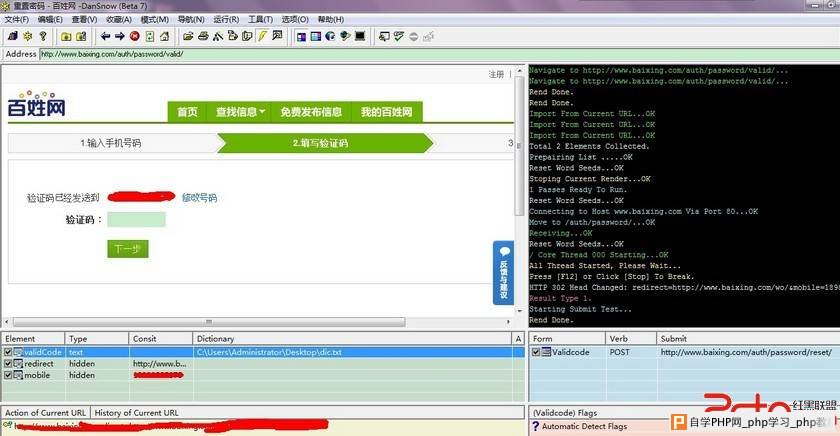Click the forward arrow toolbar icon
The image size is (840, 436).
click(119, 36)
